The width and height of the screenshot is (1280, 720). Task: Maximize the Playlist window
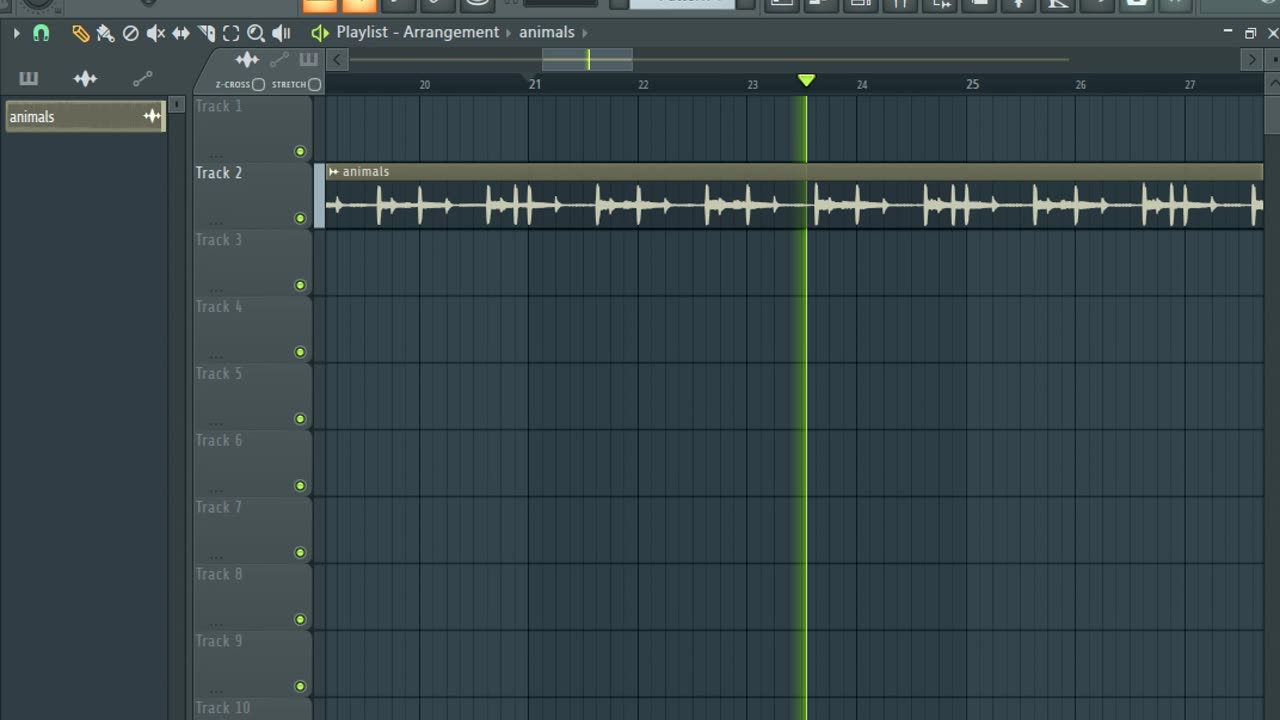click(1250, 33)
